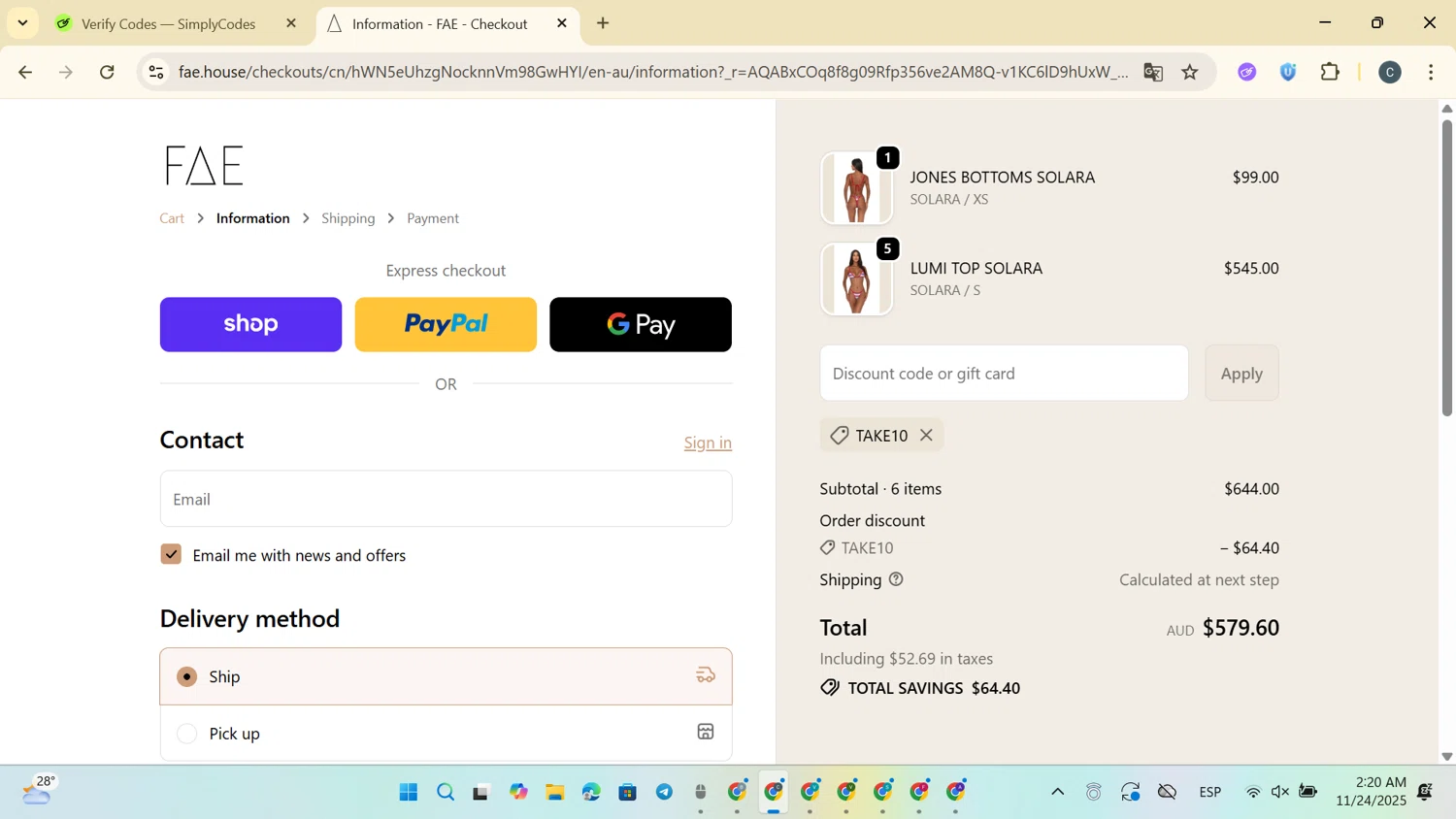Show Shipping info help icon
This screenshot has height=819, width=1456.
896,579
